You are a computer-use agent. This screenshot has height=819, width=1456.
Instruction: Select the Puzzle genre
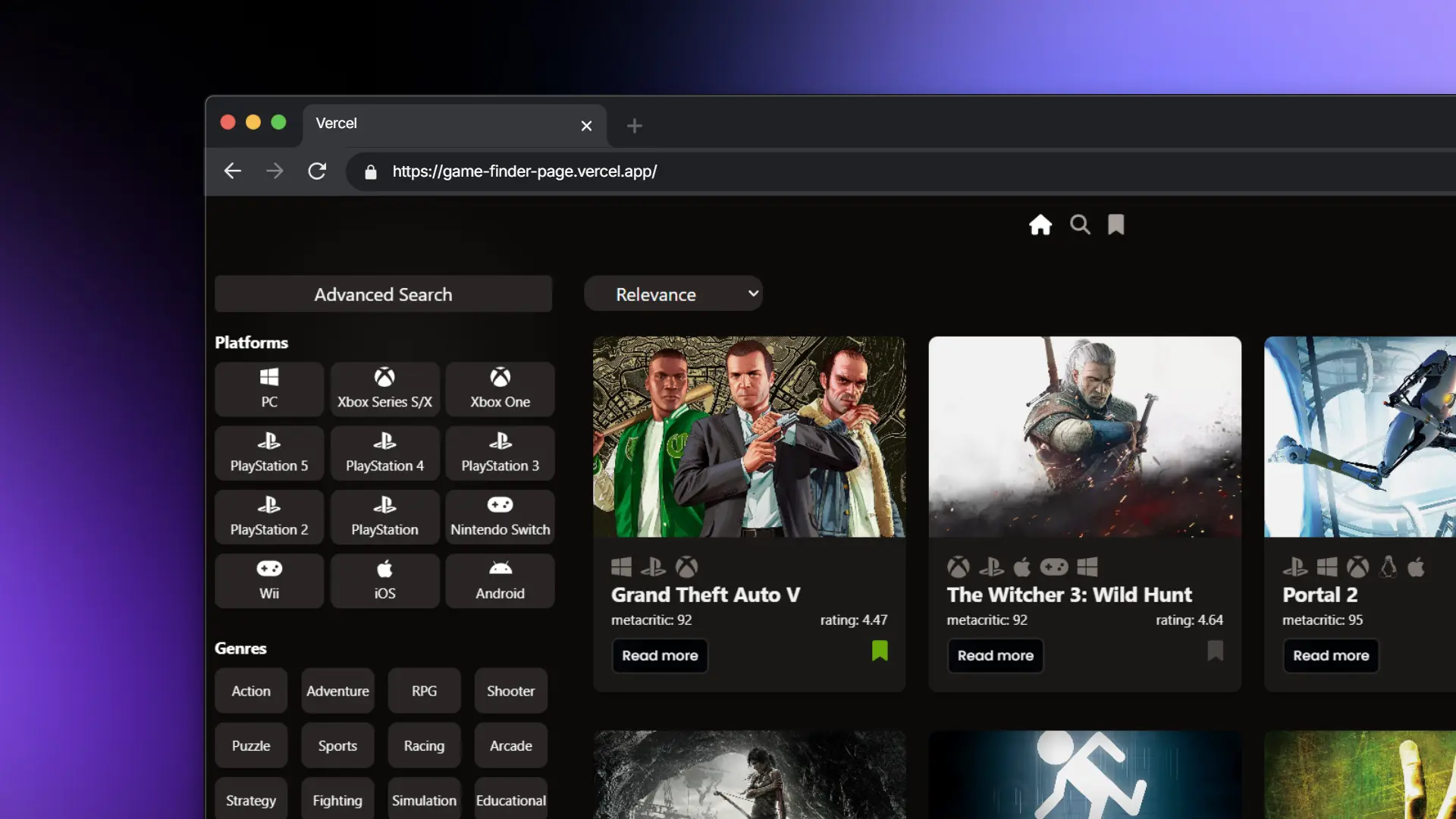tap(251, 745)
